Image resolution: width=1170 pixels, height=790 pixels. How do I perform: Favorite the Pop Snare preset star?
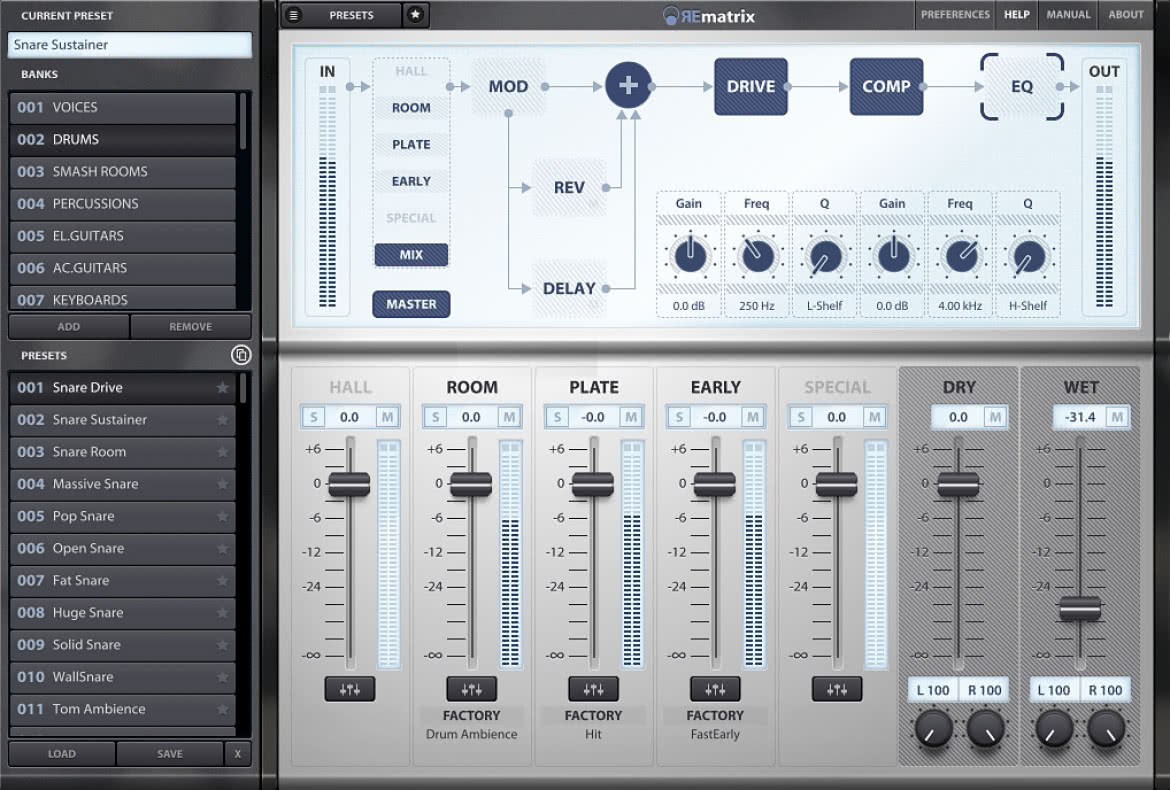pyautogui.click(x=222, y=515)
